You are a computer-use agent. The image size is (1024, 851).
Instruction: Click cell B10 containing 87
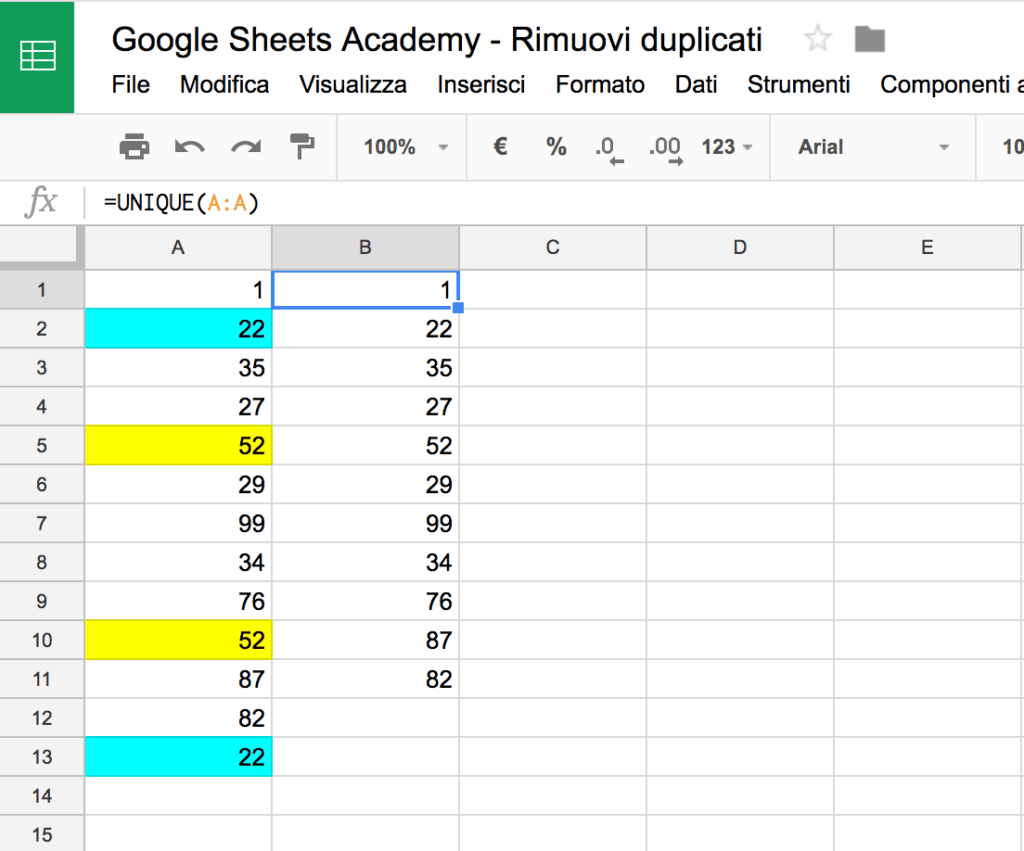(366, 640)
